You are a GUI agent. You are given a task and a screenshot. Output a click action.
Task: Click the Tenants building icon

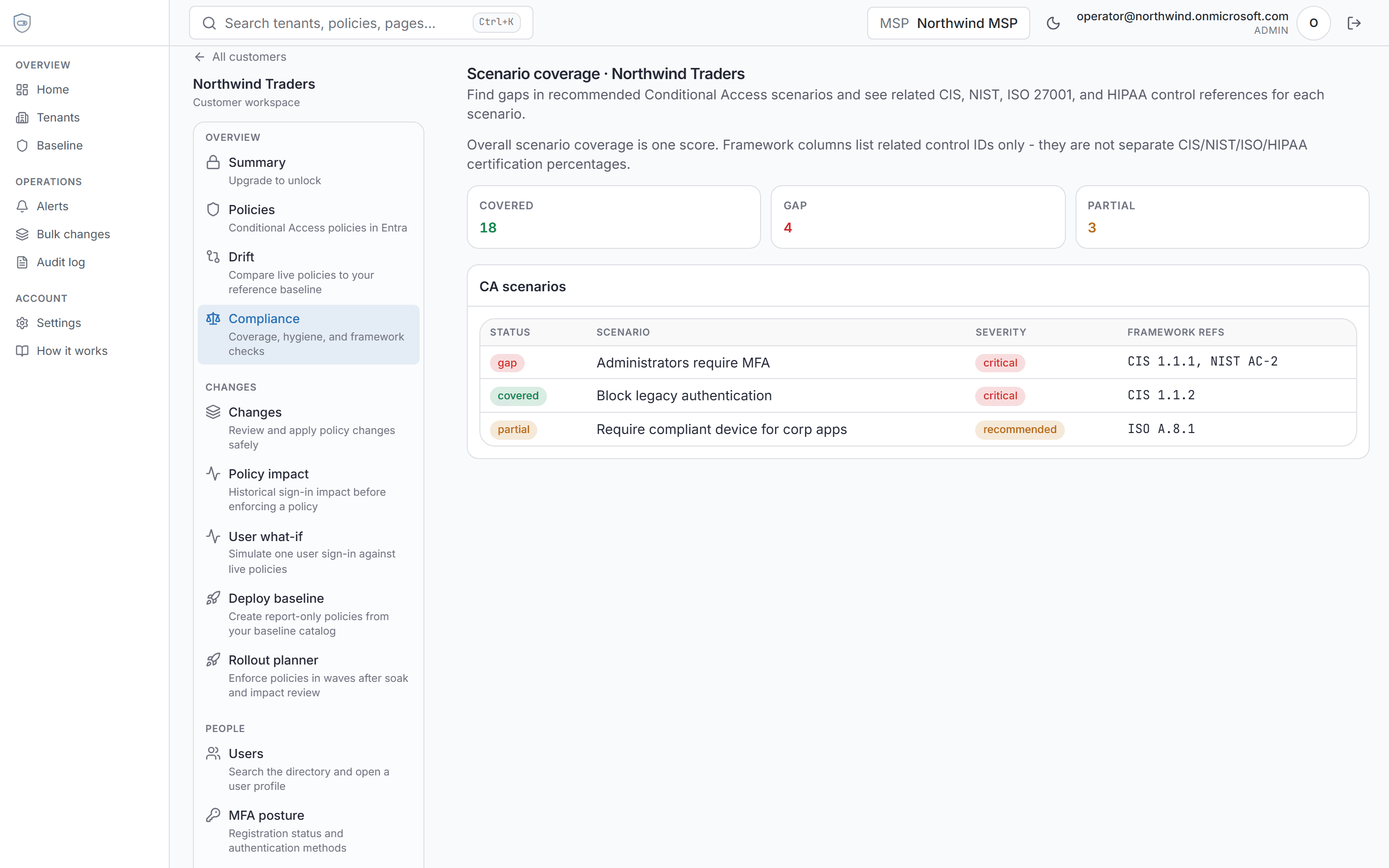[x=22, y=118]
